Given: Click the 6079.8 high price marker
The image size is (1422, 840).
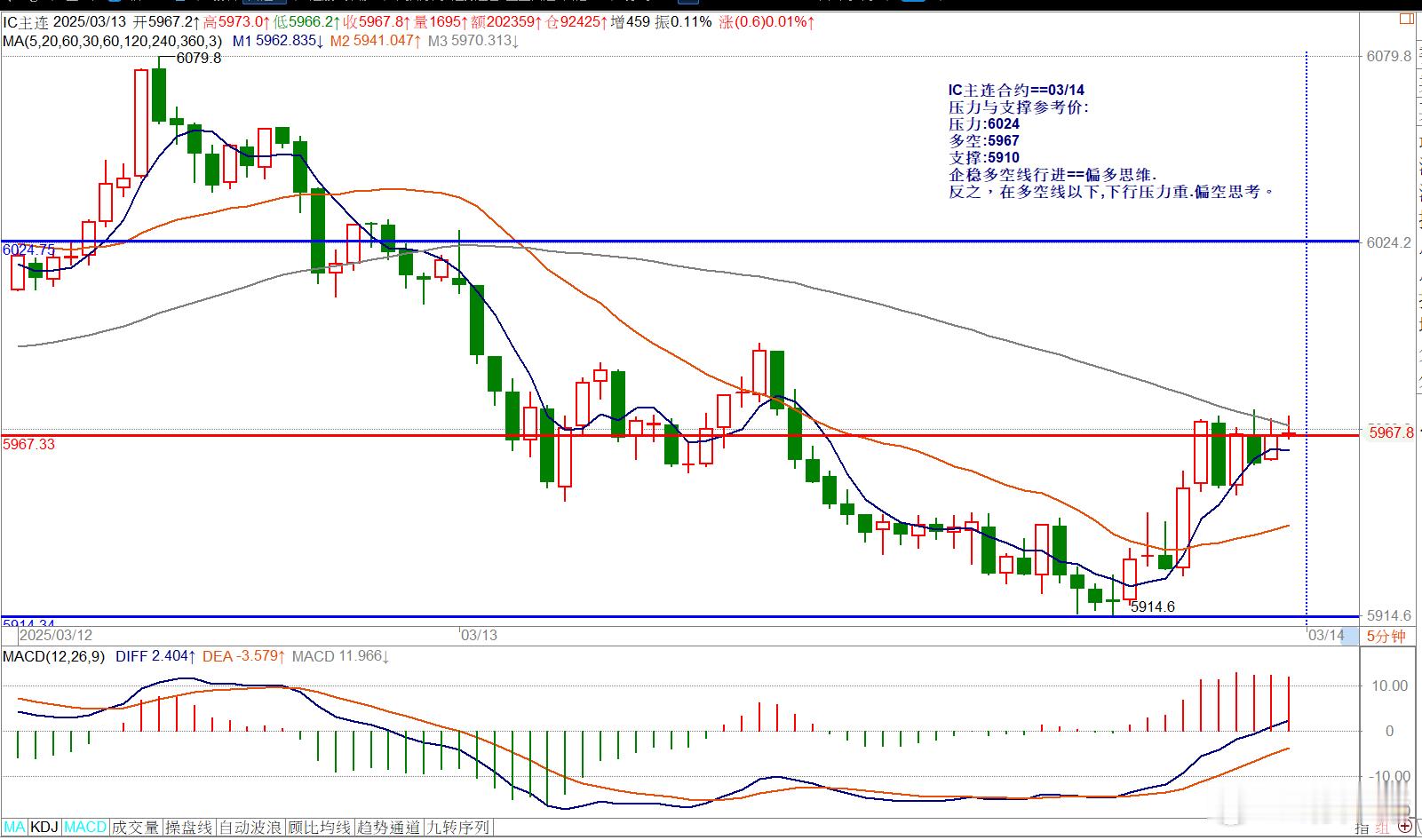Looking at the screenshot, I should point(199,59).
